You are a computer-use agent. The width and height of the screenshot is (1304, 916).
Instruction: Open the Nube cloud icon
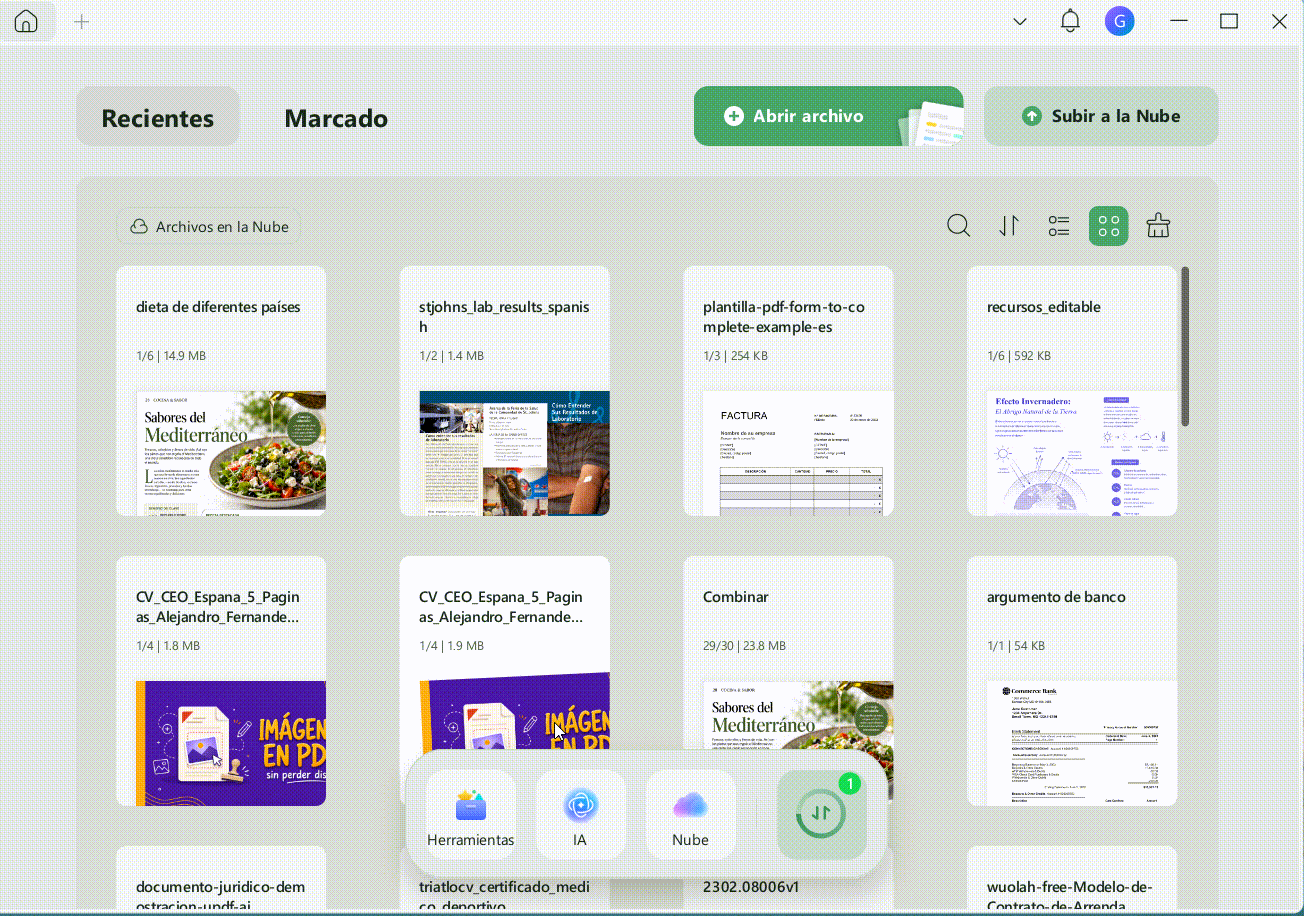(690, 815)
